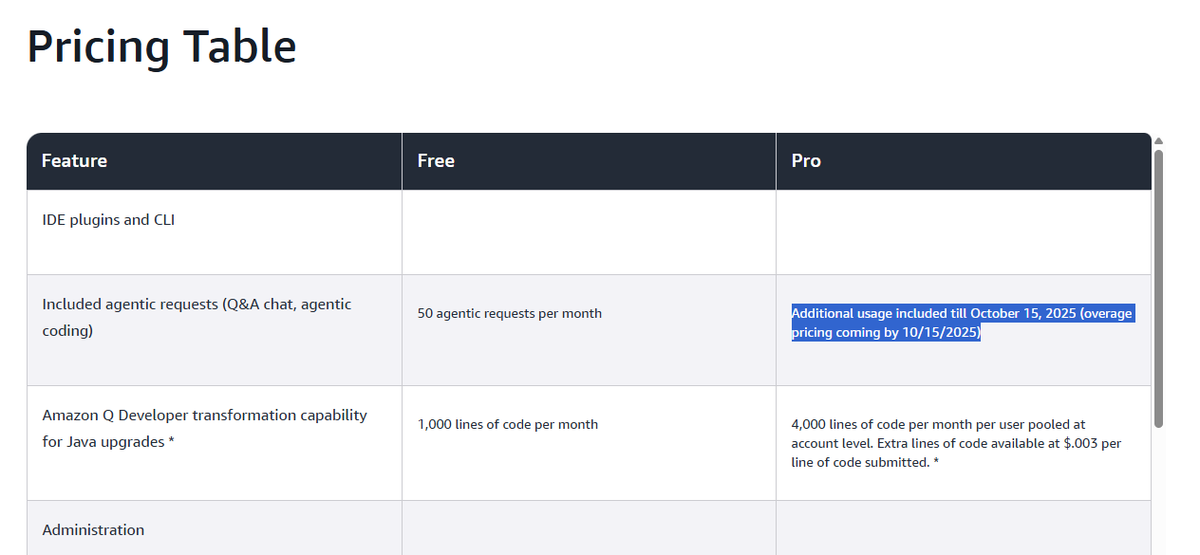
Task: Click the Administration row label
Action: point(93,530)
